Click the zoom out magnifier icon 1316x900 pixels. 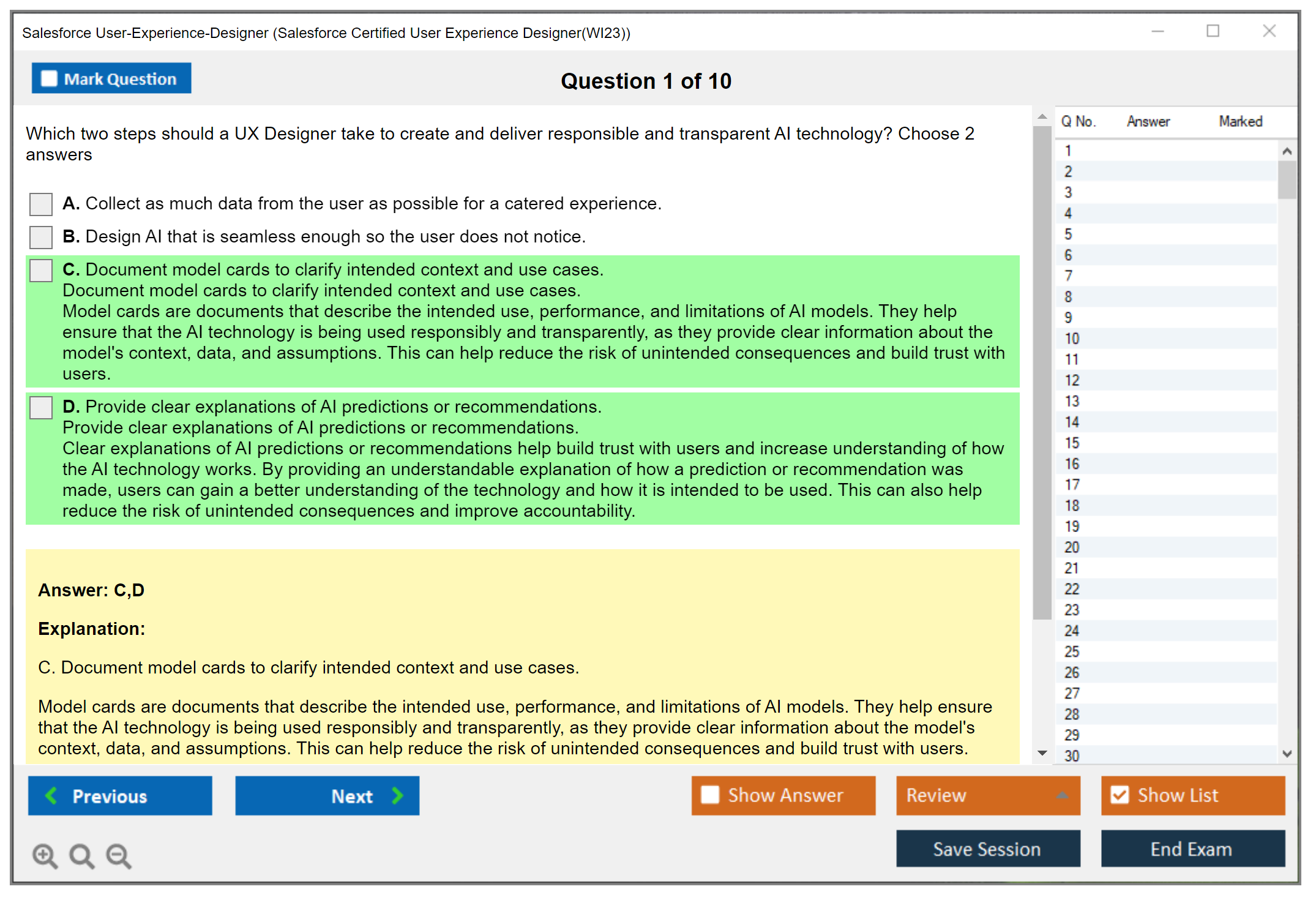coord(118,855)
